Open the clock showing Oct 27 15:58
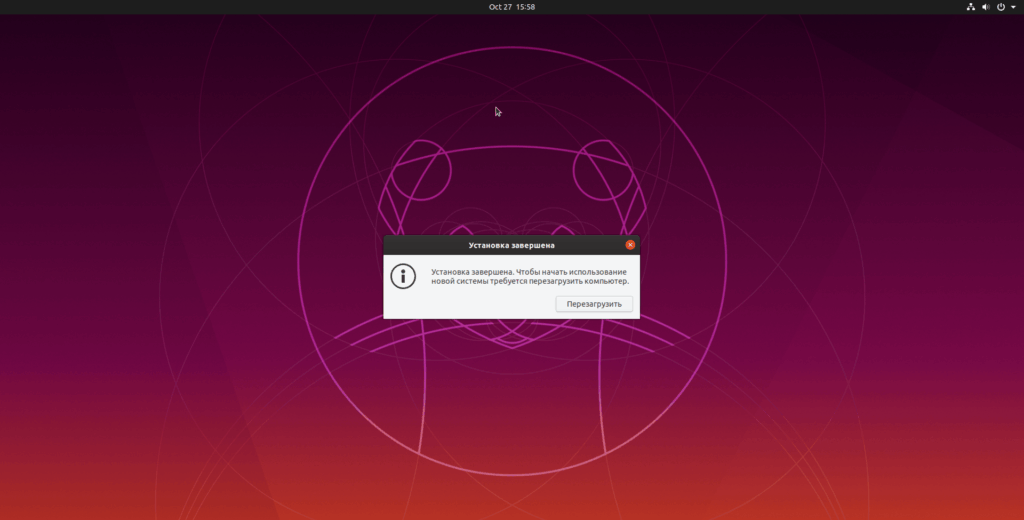The height and width of the screenshot is (520, 1024). tap(512, 7)
